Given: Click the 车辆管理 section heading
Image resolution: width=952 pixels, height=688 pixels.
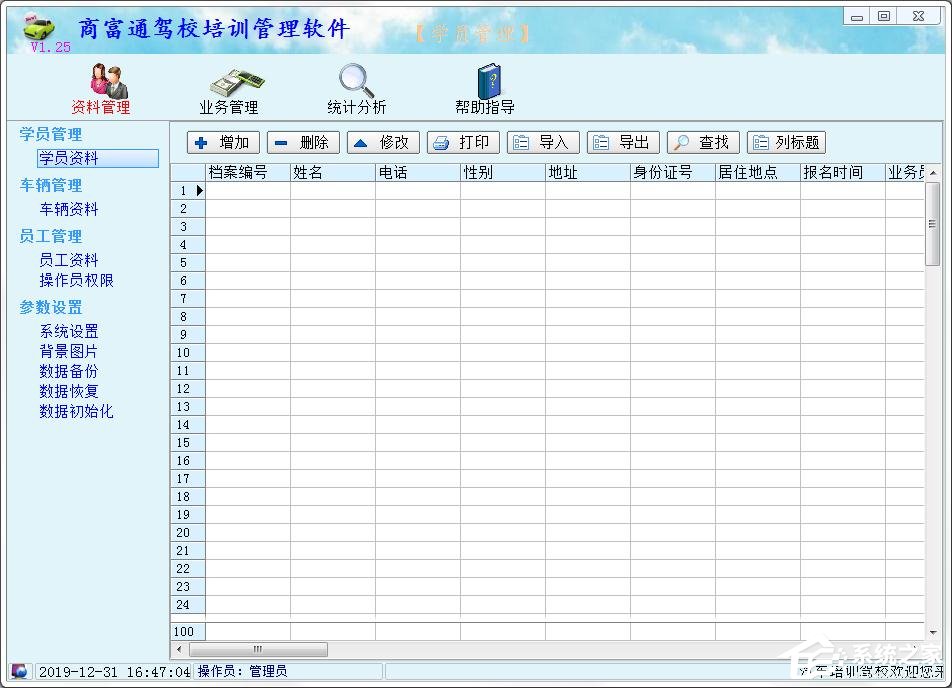Looking at the screenshot, I should click(x=51, y=185).
